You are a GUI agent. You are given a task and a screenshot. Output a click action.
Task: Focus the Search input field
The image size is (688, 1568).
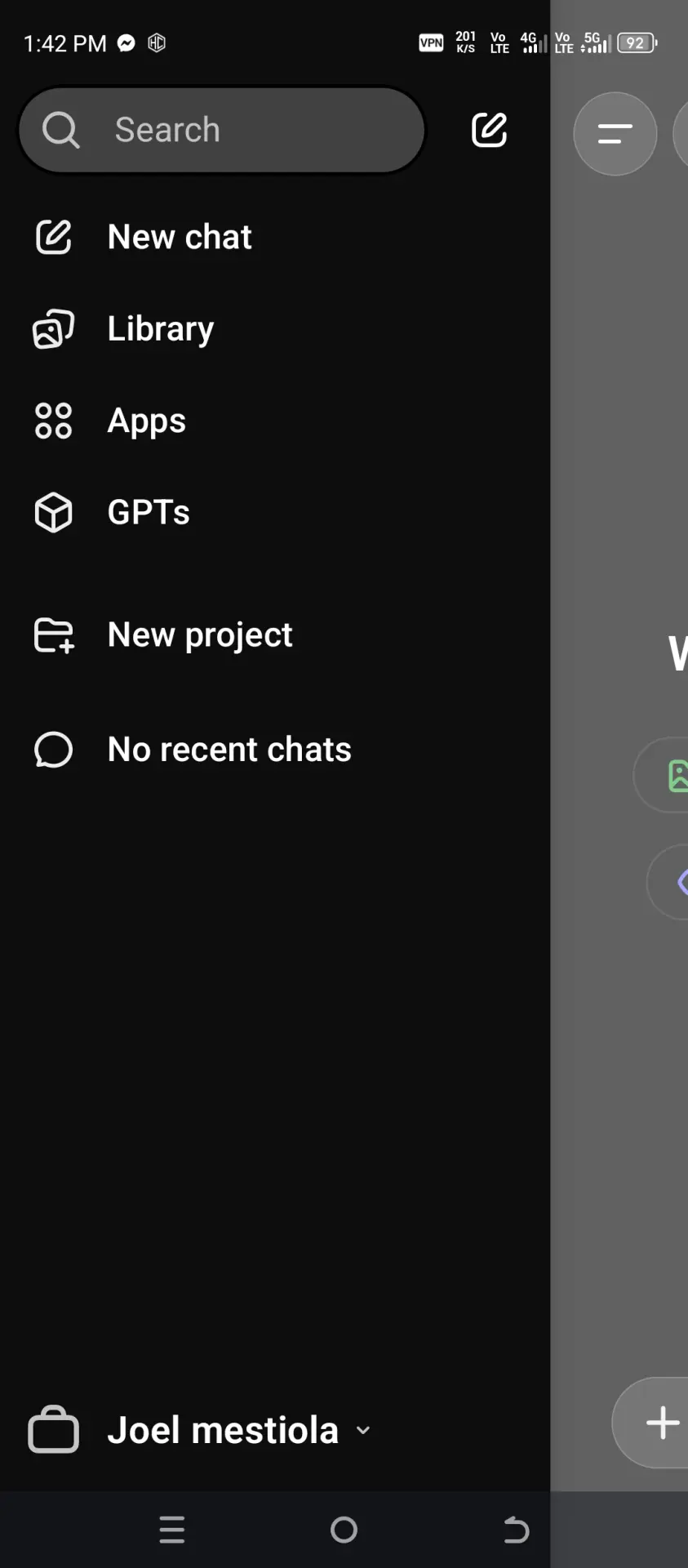coord(222,130)
